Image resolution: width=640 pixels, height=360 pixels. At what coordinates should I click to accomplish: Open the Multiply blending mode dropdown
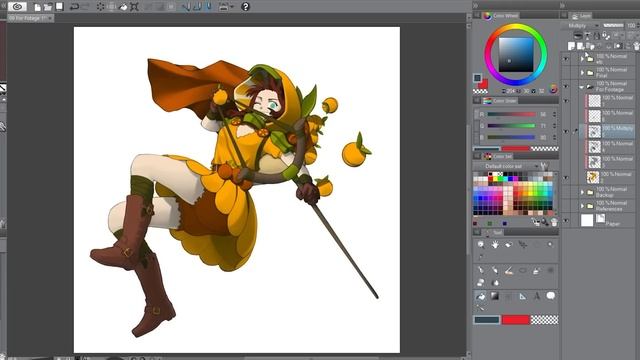(x=583, y=26)
